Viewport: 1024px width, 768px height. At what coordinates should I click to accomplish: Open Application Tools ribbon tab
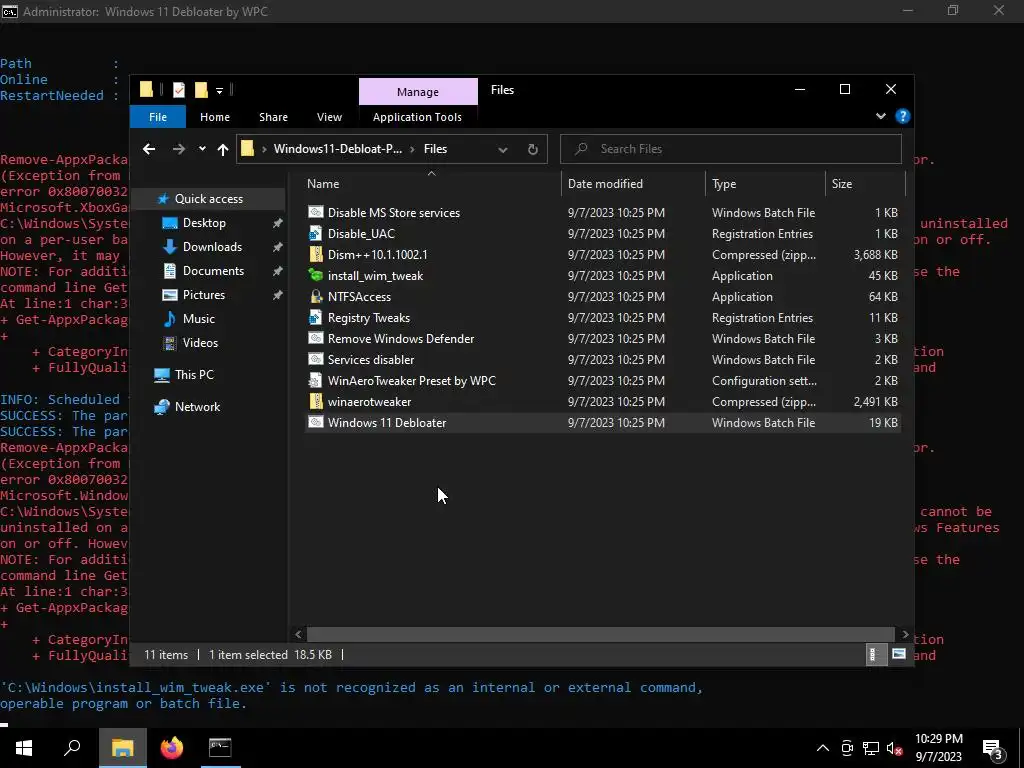pyautogui.click(x=417, y=117)
